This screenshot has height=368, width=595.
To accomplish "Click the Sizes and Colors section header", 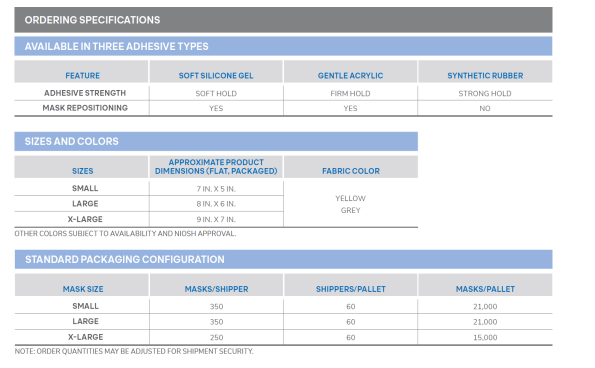I will [216, 142].
